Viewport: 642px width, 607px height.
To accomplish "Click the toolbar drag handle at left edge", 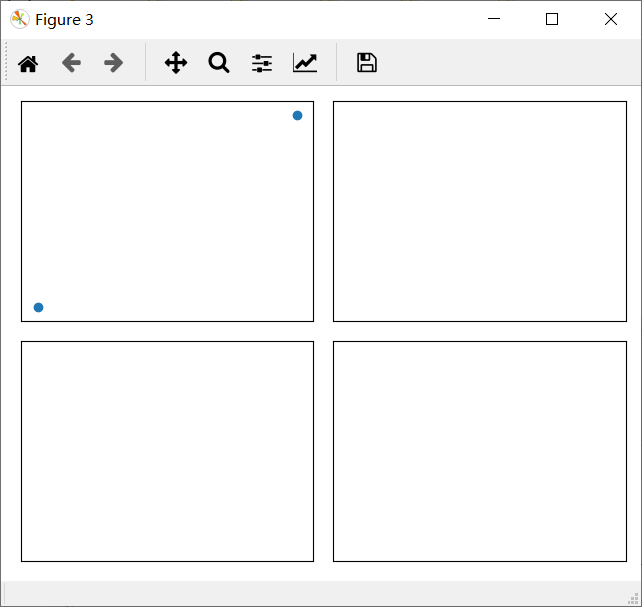I will [x=6, y=63].
